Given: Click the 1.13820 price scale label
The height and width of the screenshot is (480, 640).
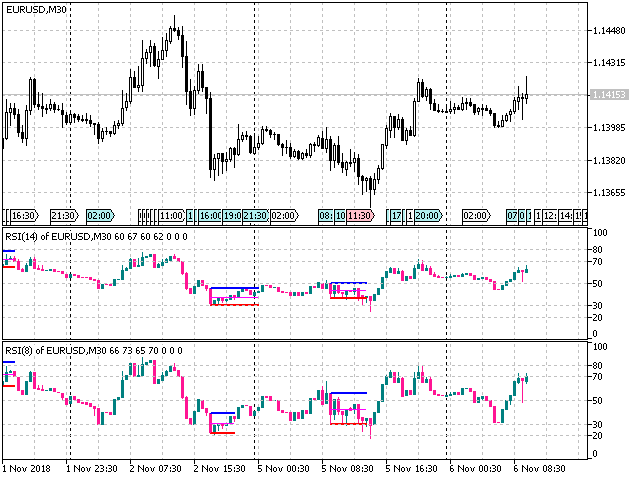Looking at the screenshot, I should tap(609, 160).
